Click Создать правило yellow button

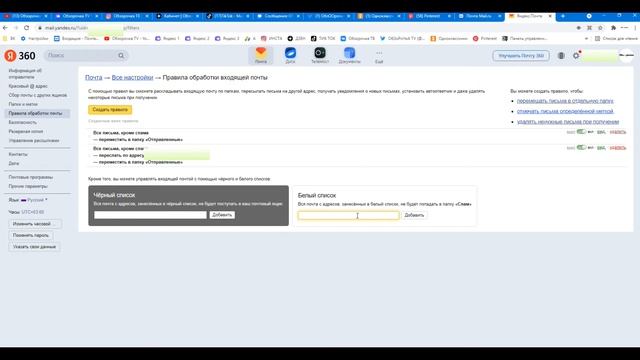pos(110,109)
